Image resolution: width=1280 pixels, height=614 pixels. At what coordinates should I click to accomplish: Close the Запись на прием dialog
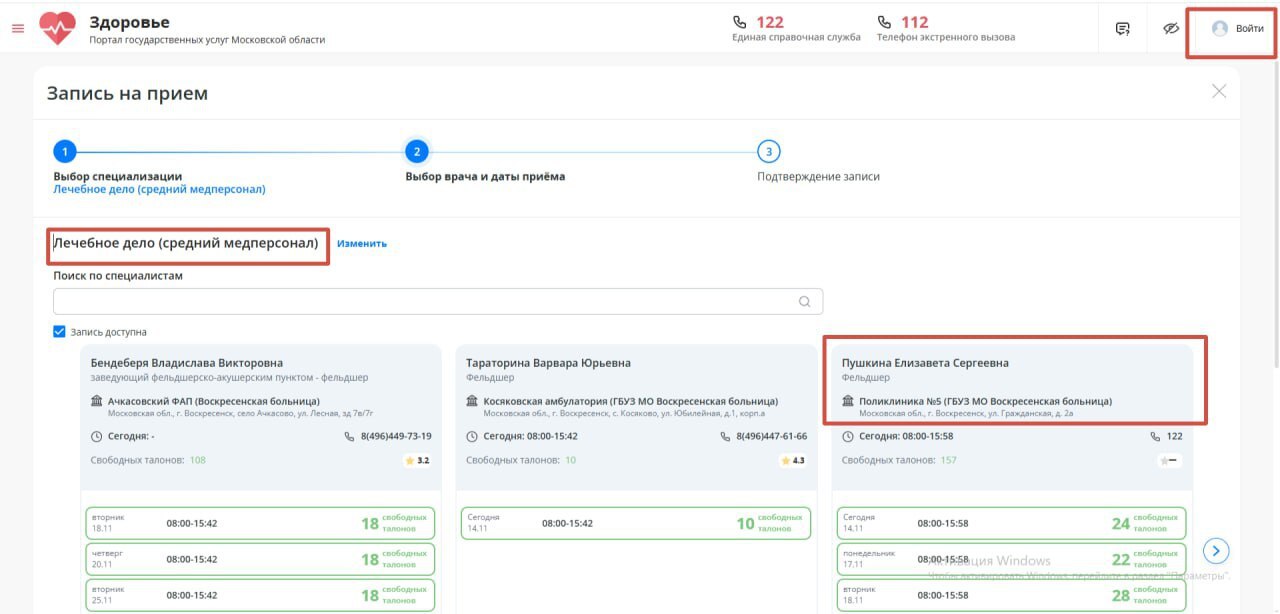pos(1219,91)
